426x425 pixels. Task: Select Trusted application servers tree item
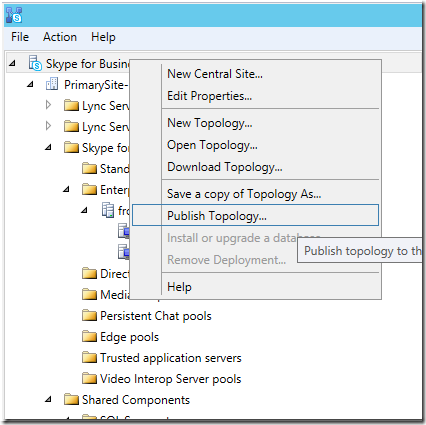tap(171, 358)
